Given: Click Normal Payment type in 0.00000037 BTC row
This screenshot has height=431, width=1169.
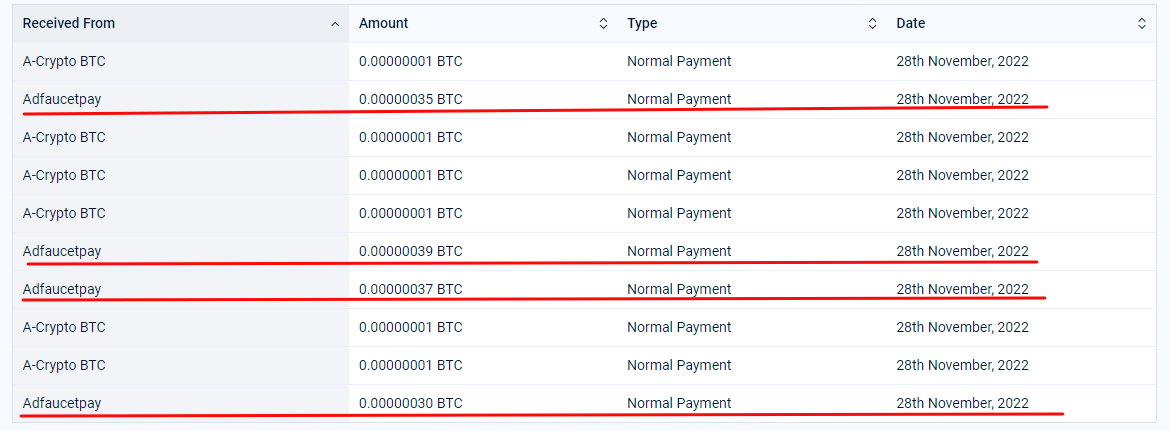Looking at the screenshot, I should point(679,289).
